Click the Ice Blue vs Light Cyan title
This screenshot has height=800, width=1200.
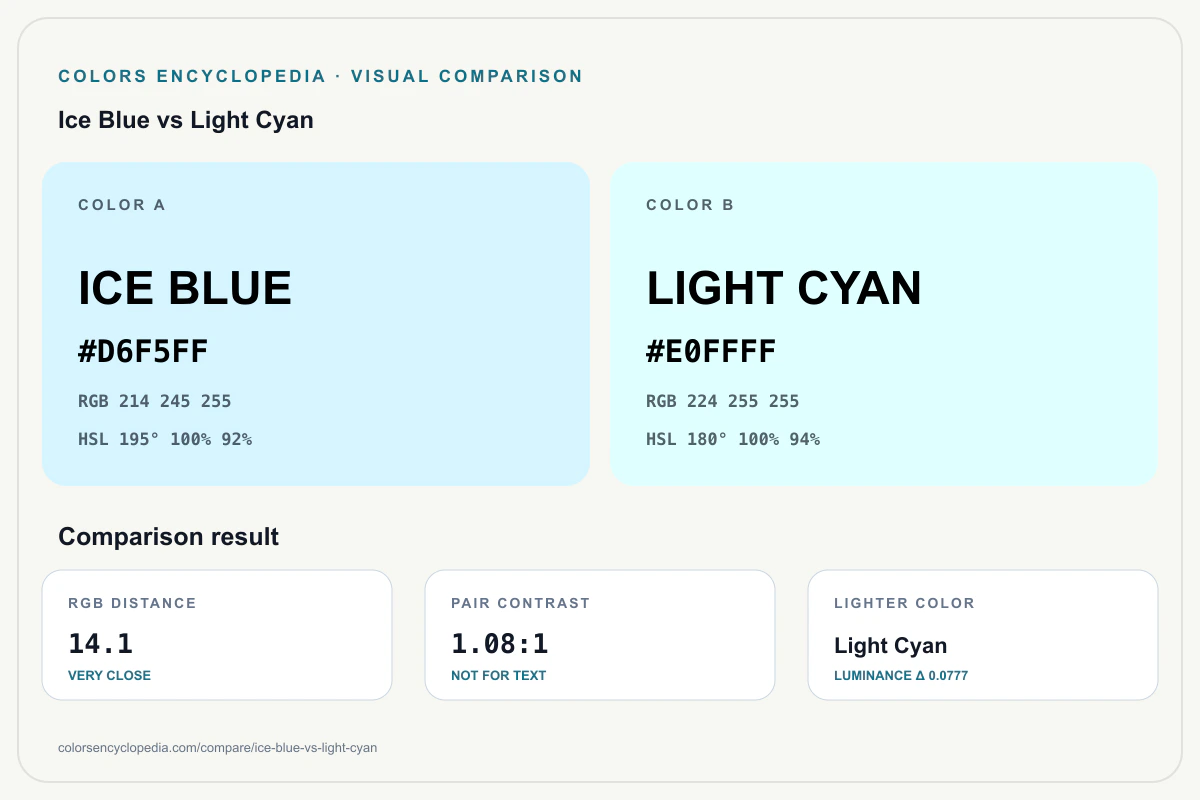point(186,120)
